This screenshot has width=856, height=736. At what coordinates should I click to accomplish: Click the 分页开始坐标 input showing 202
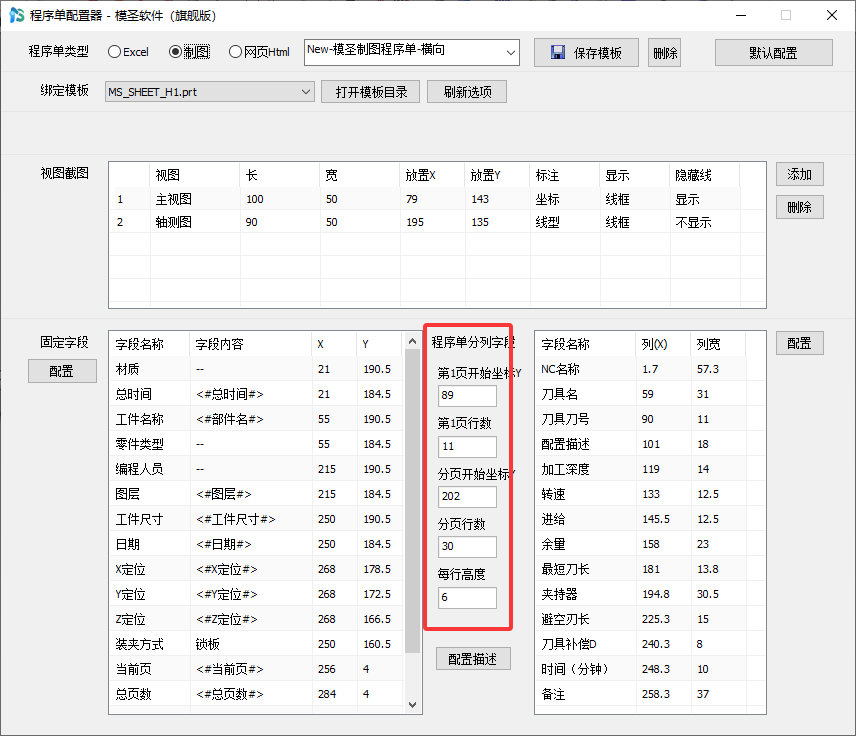click(x=467, y=496)
